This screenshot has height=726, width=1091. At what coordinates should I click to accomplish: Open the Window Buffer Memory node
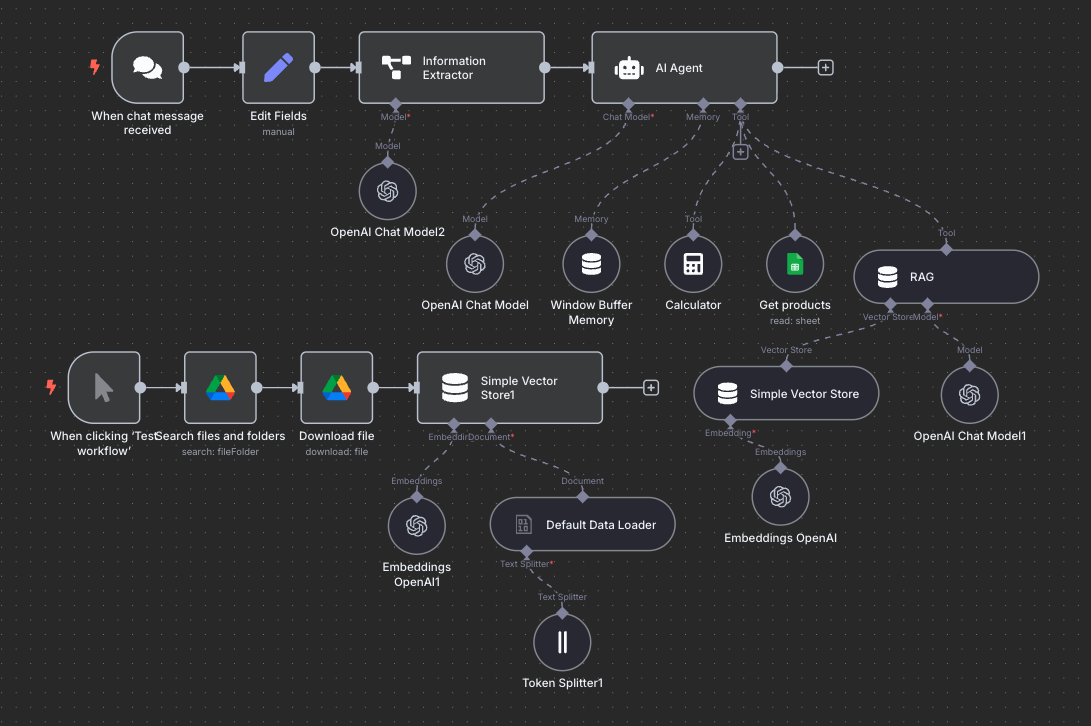591,264
